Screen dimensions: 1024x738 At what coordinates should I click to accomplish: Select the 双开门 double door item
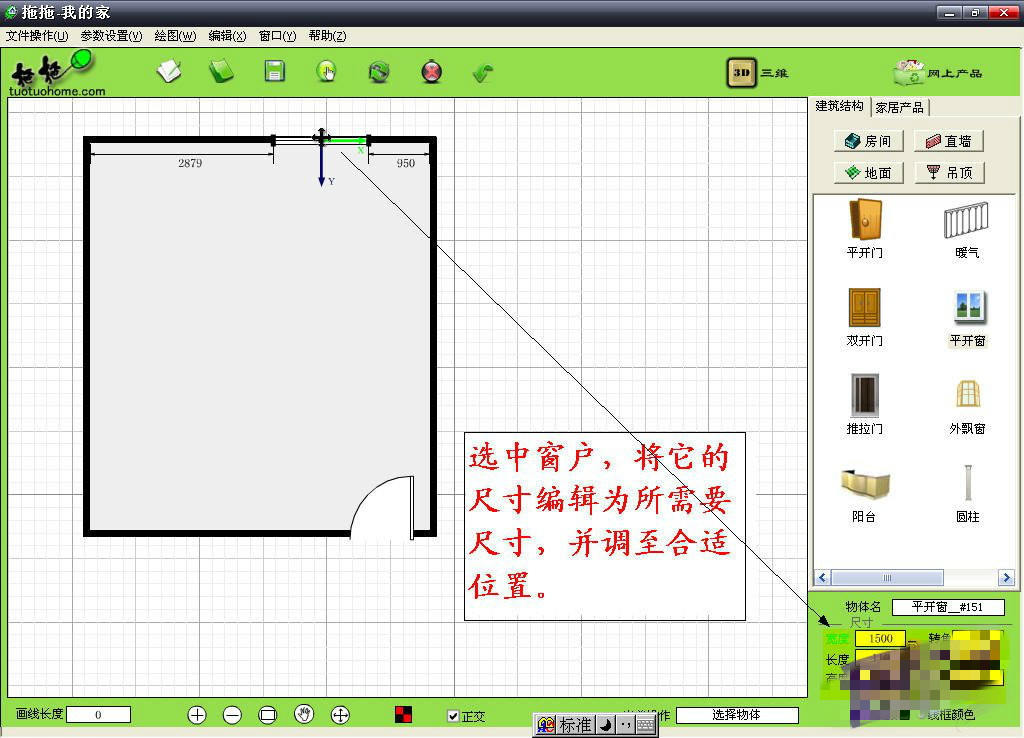(x=865, y=317)
